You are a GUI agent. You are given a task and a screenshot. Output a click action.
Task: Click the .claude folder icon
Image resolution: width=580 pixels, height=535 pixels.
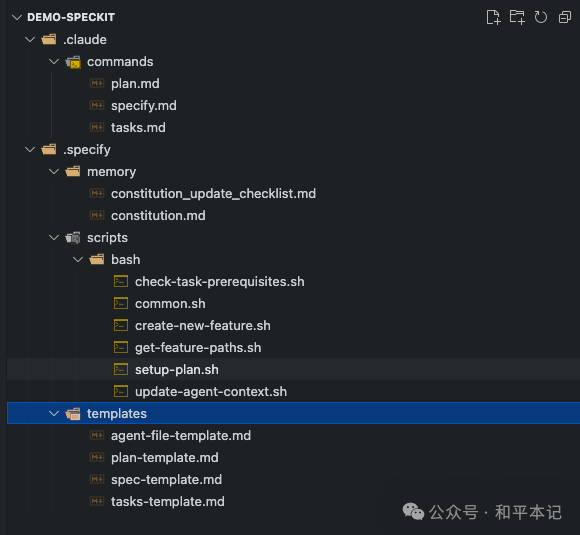point(49,39)
